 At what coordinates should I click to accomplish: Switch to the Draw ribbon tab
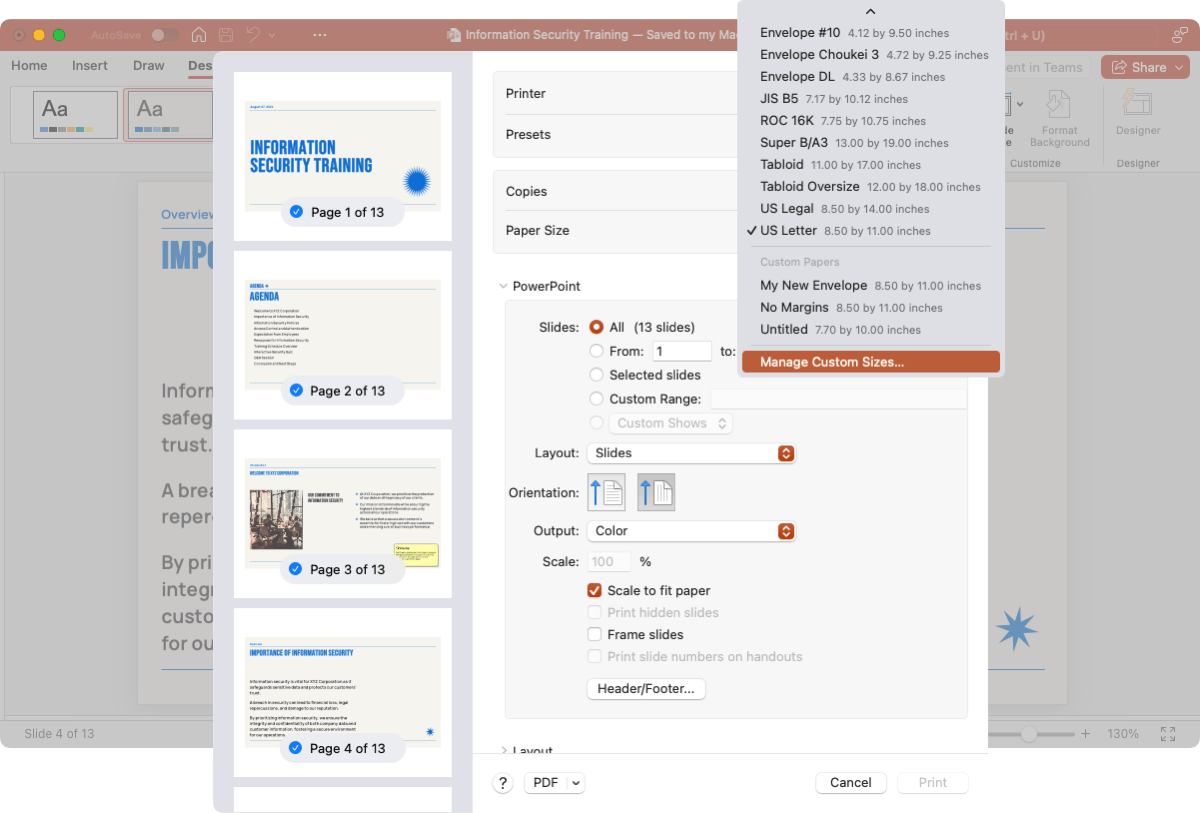tap(148, 66)
